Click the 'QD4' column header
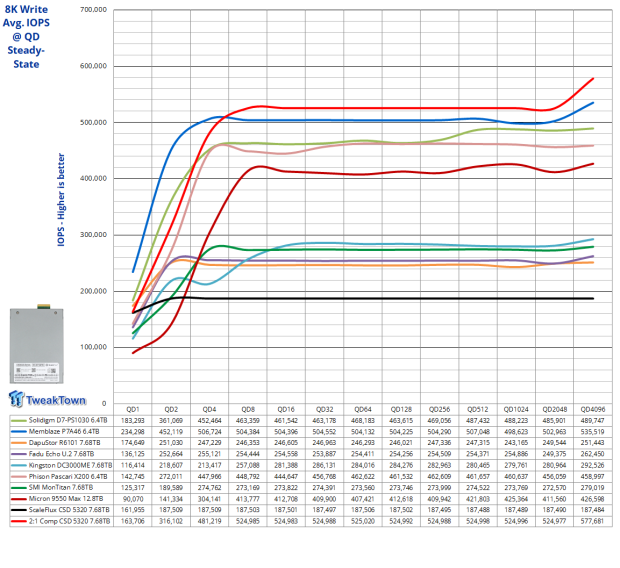This screenshot has width=620, height=568. (x=209, y=409)
